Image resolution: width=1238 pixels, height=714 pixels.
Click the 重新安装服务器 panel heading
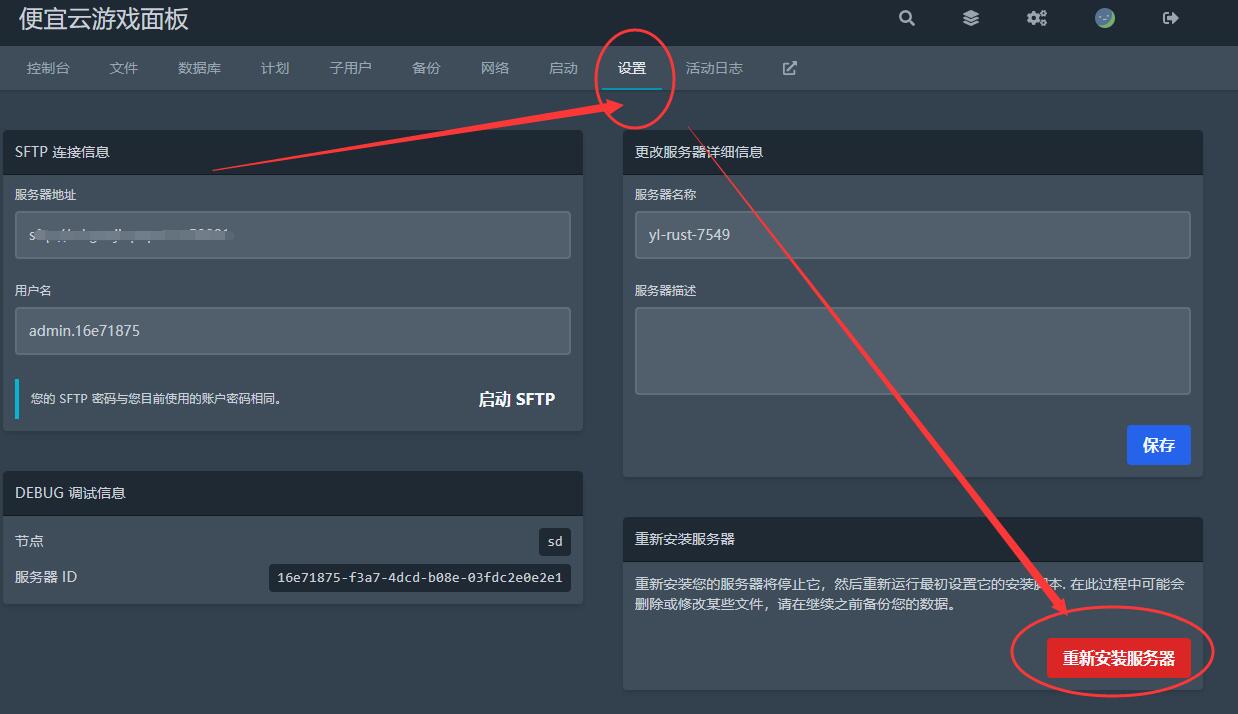click(912, 539)
